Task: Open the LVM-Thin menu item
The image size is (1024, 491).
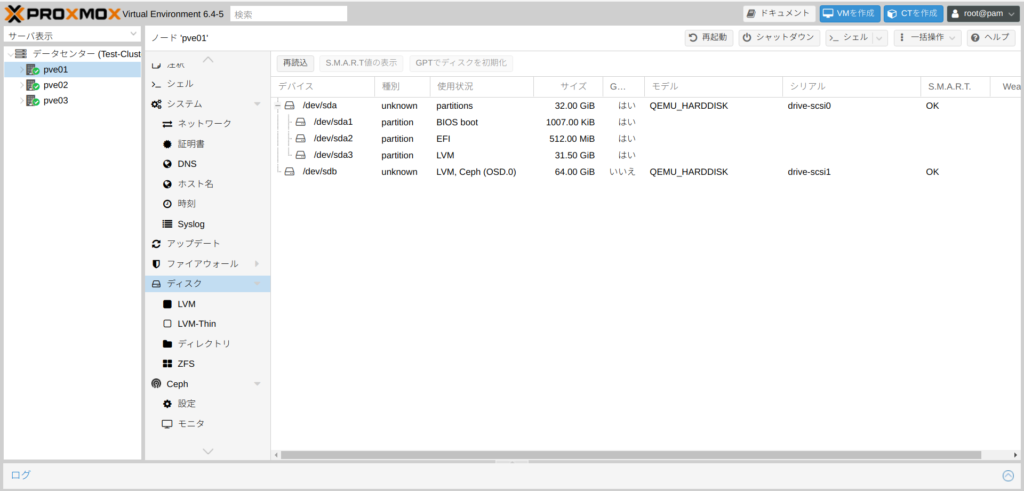Action: (x=208, y=323)
